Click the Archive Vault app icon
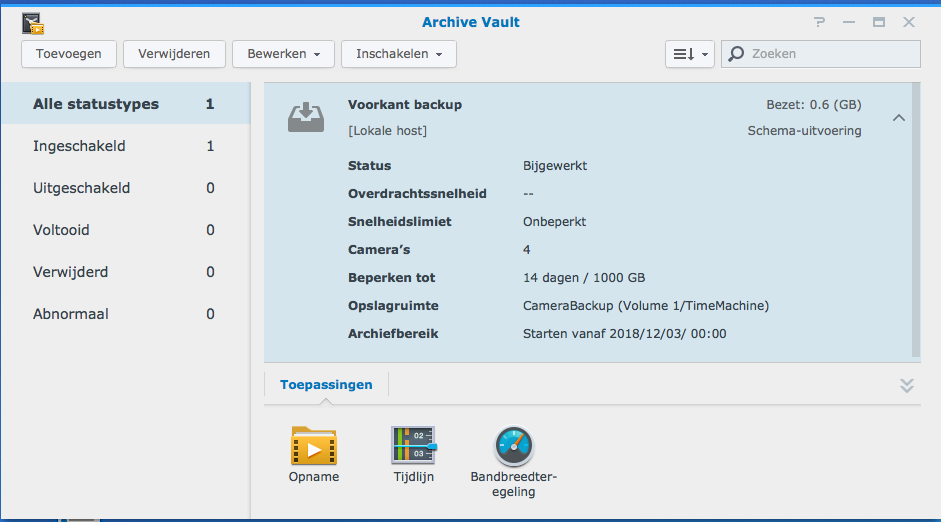The image size is (941, 522). (x=34, y=23)
